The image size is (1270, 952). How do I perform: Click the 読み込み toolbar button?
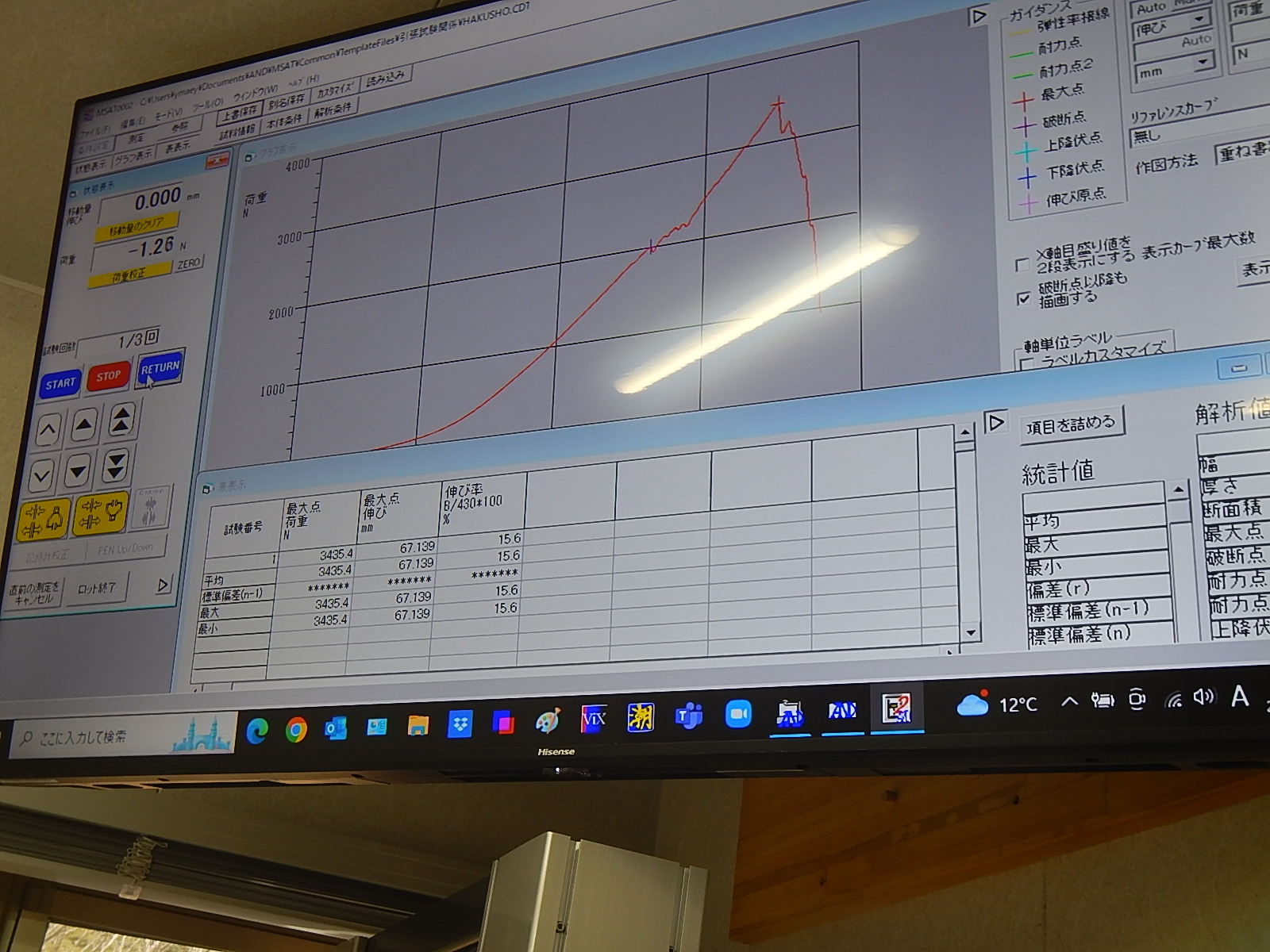click(x=387, y=78)
